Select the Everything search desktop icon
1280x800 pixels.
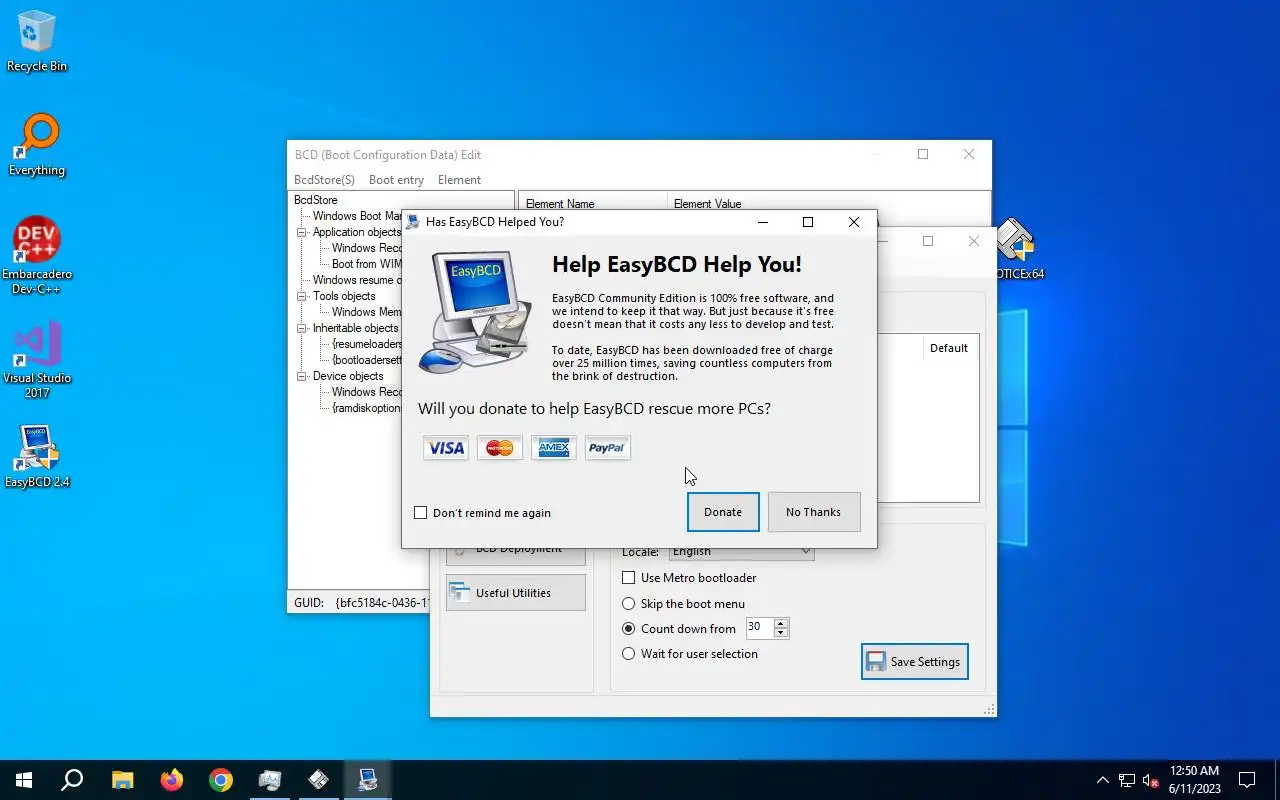point(37,146)
